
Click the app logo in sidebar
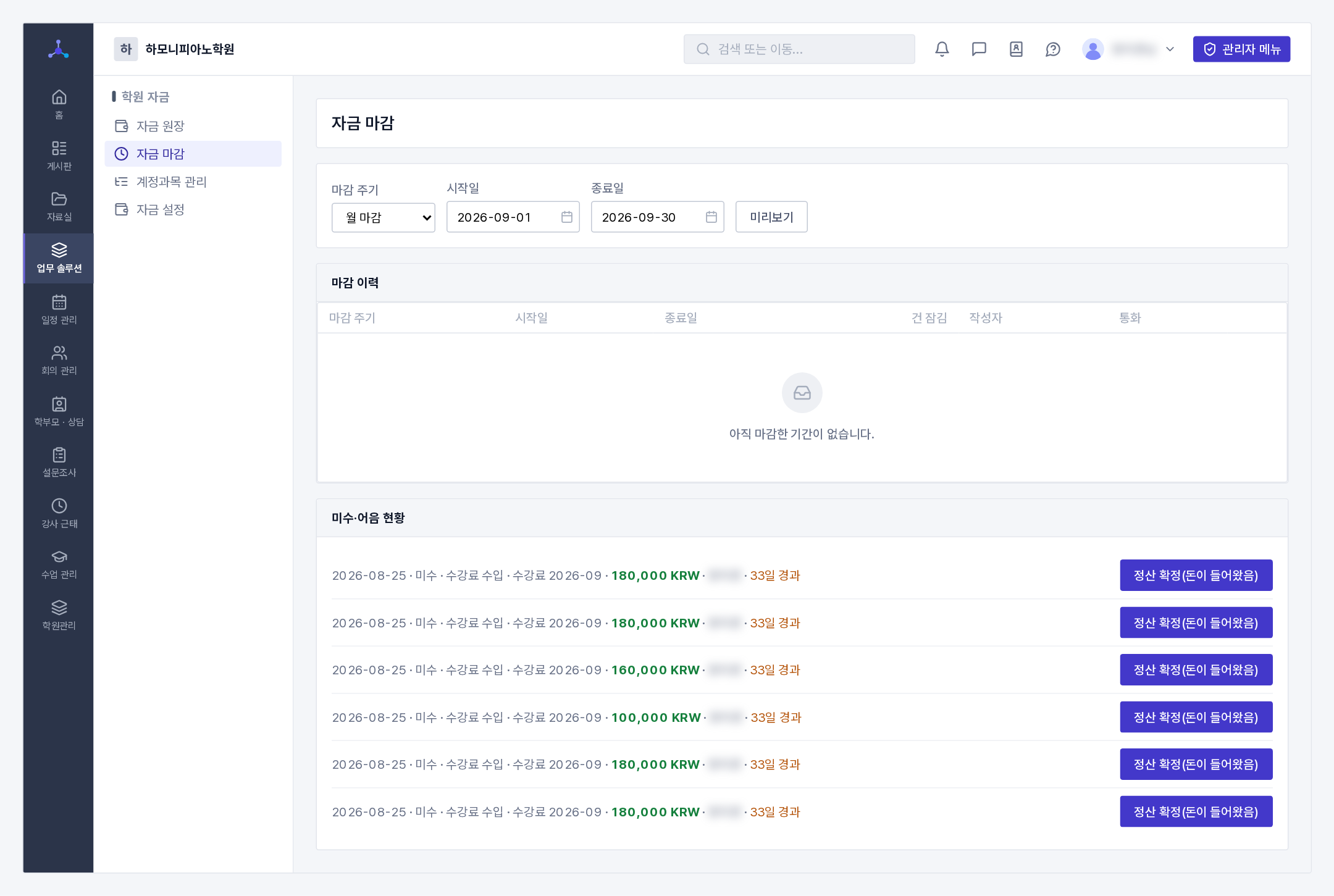(59, 49)
